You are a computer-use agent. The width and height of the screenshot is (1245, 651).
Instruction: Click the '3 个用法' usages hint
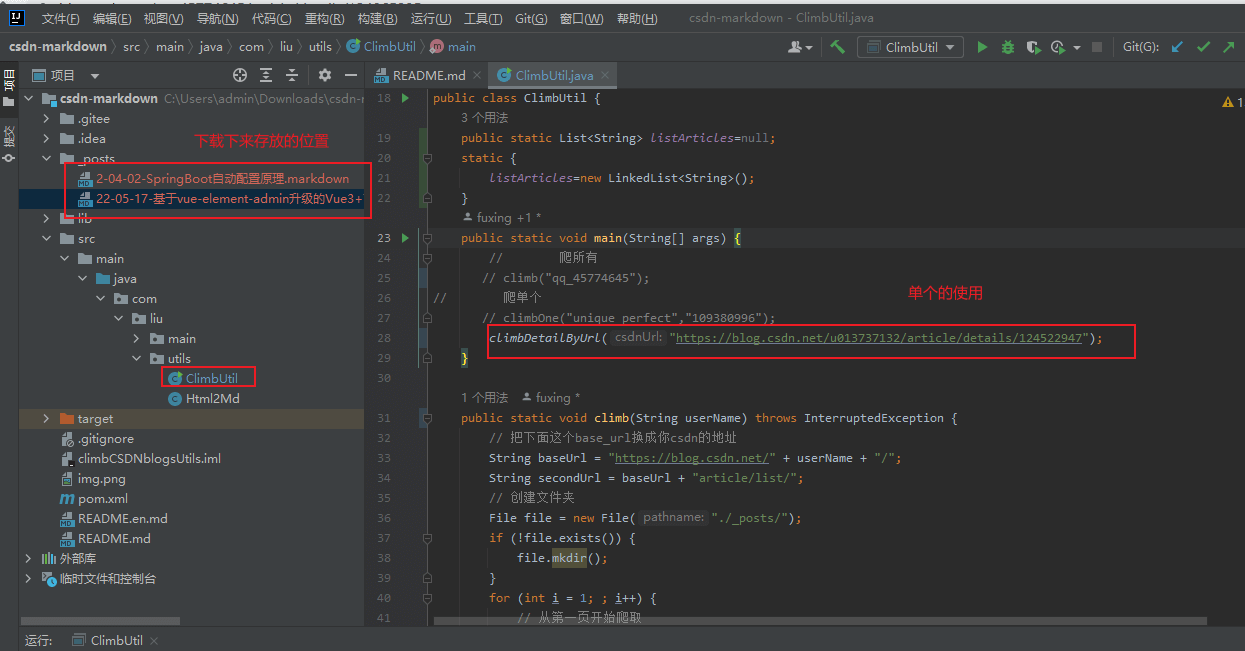point(484,118)
